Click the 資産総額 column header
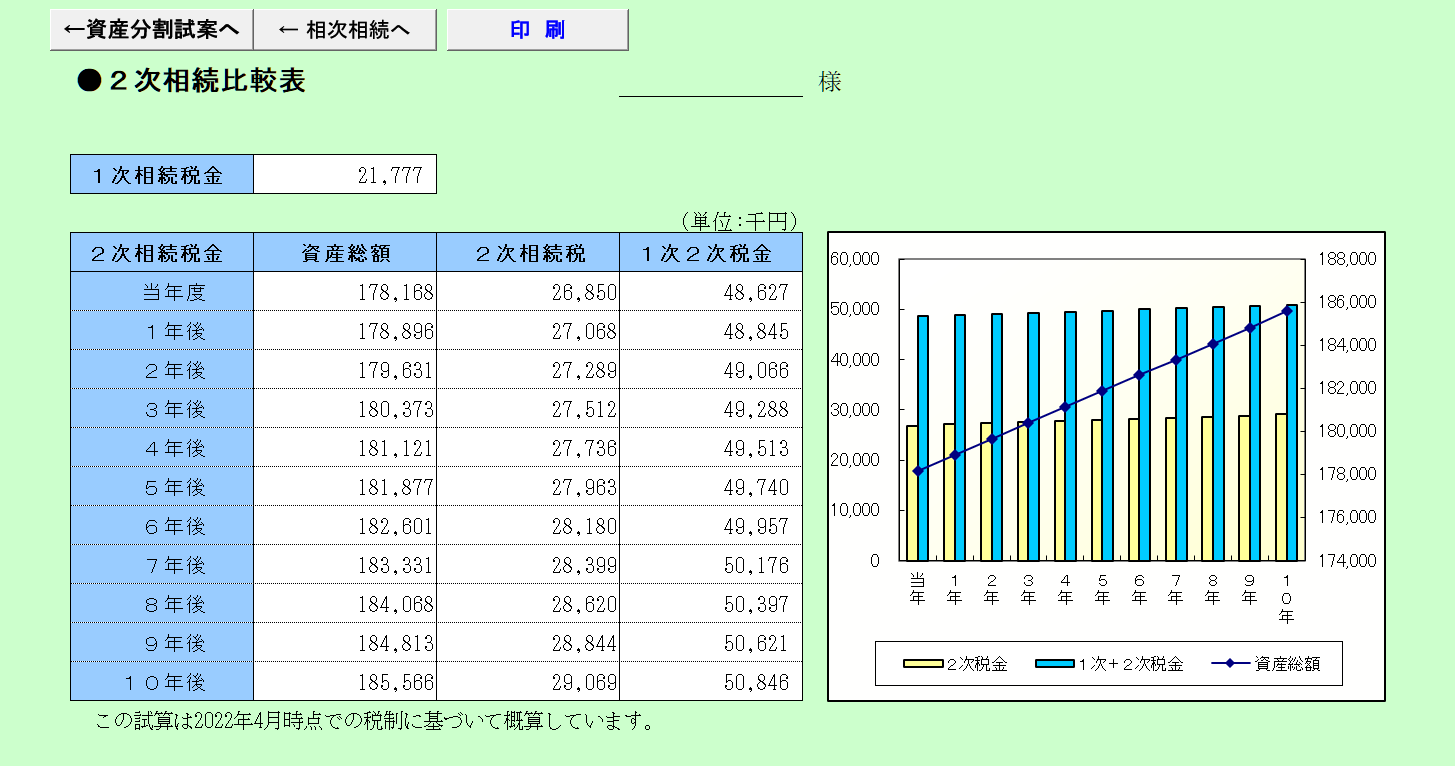Image resolution: width=1455 pixels, height=766 pixels. coord(345,253)
